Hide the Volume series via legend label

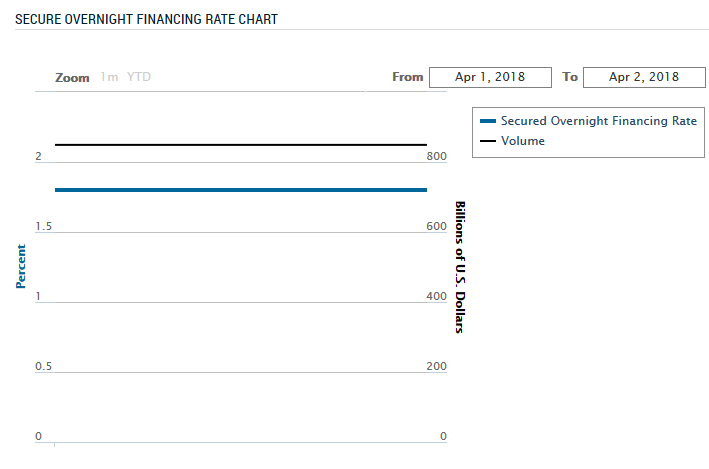(x=522, y=141)
